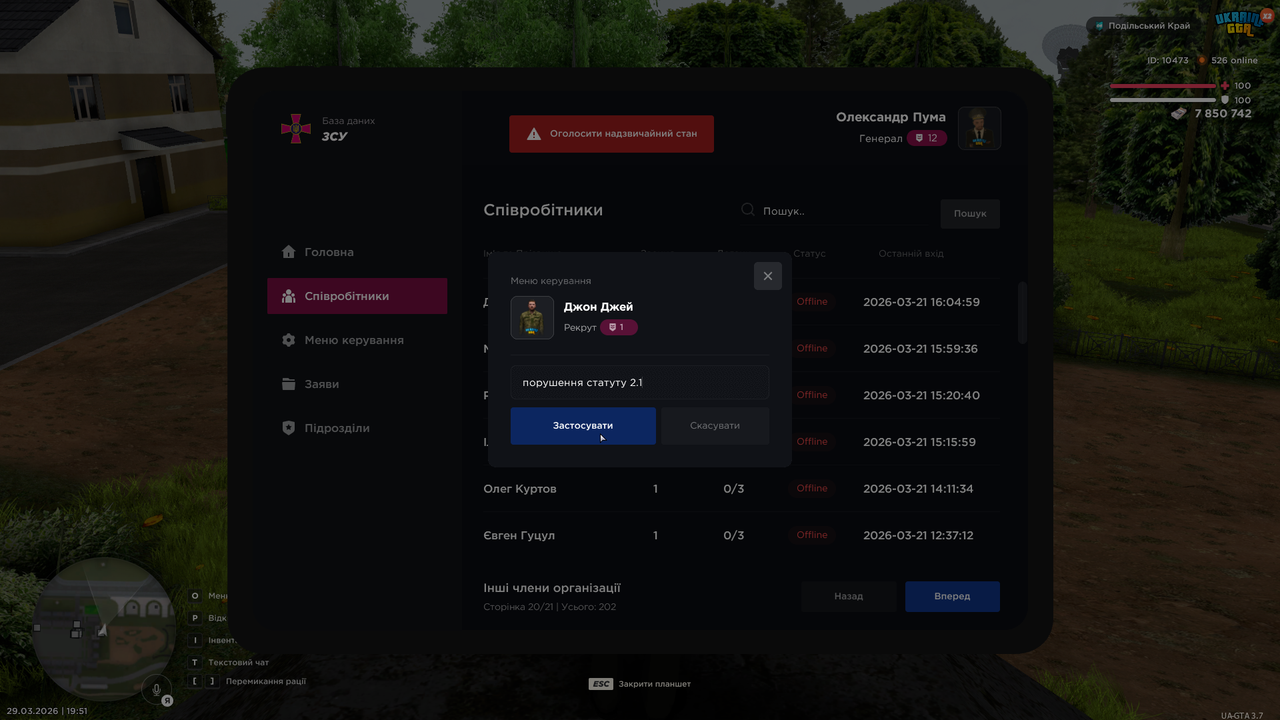Click the Текстовий чат key hint
1280x720 pixels.
(x=231, y=662)
